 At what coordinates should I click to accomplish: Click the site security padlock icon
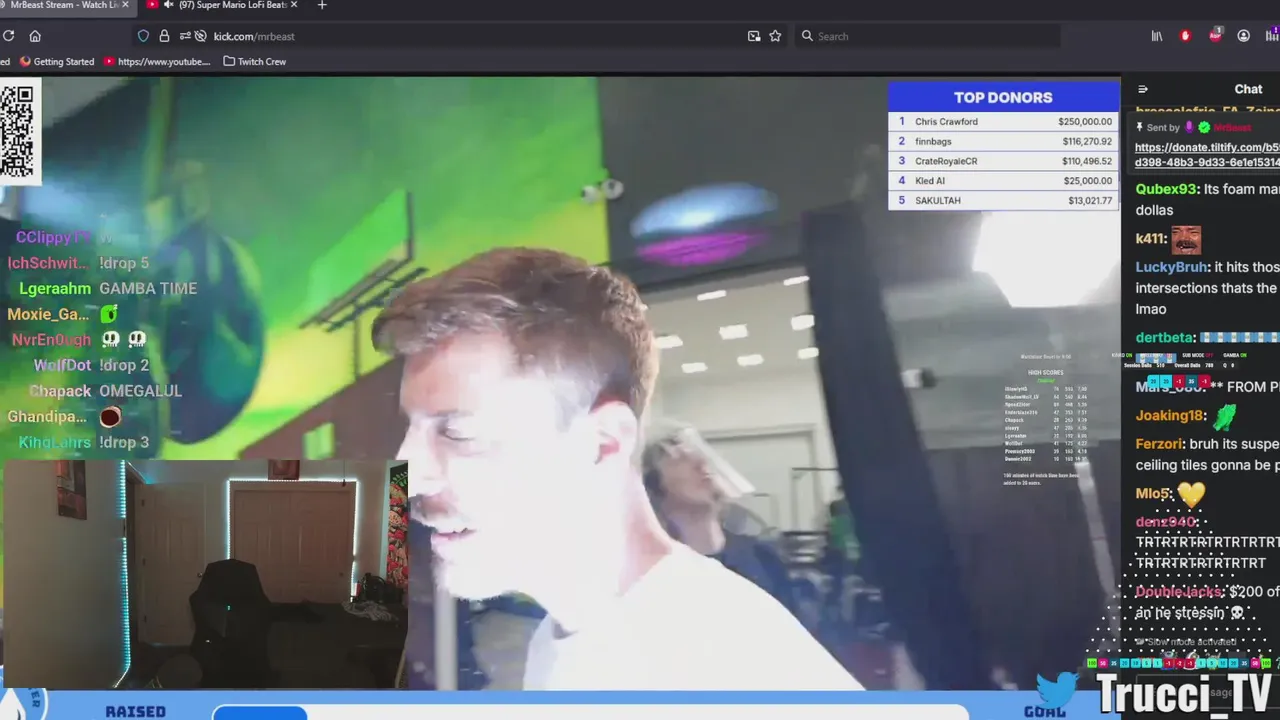pos(164,36)
